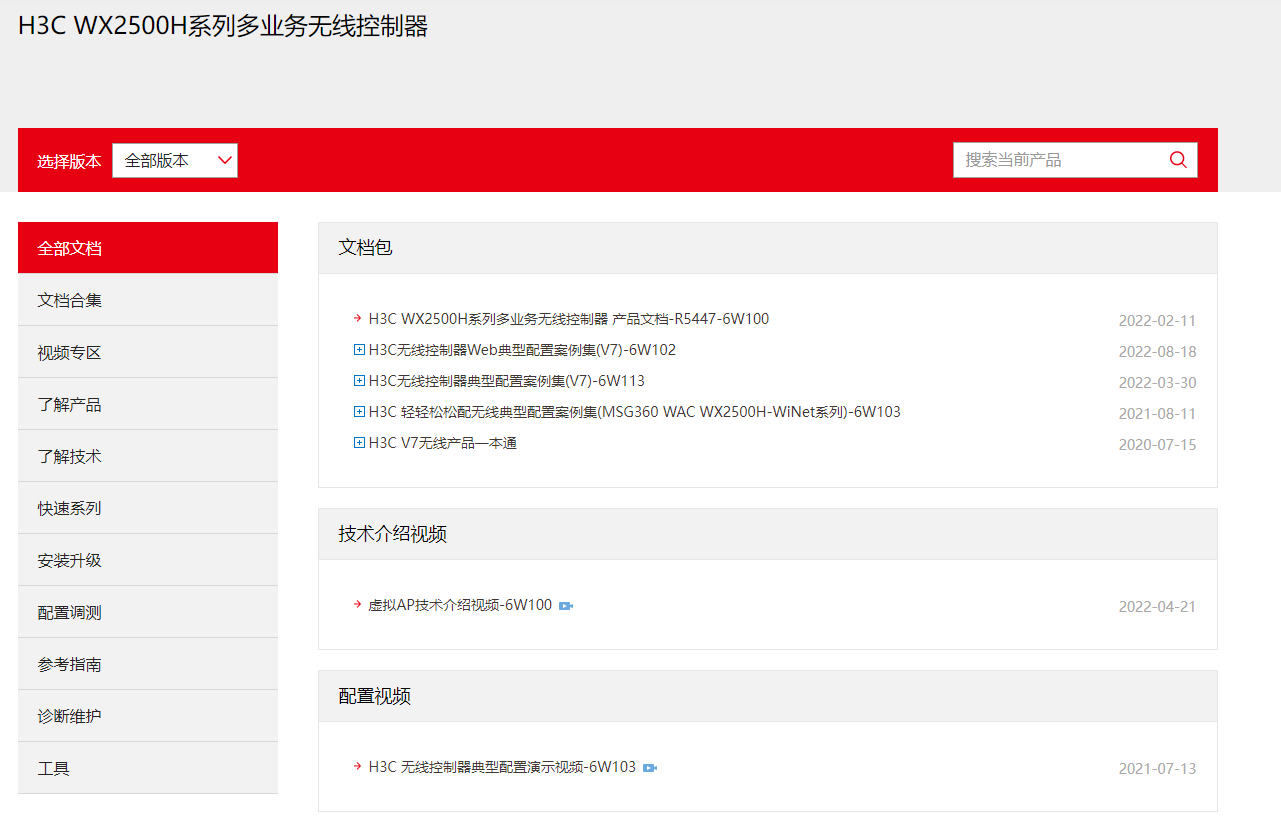
Task: Click the date 2022-04-21
Action: click(1157, 607)
